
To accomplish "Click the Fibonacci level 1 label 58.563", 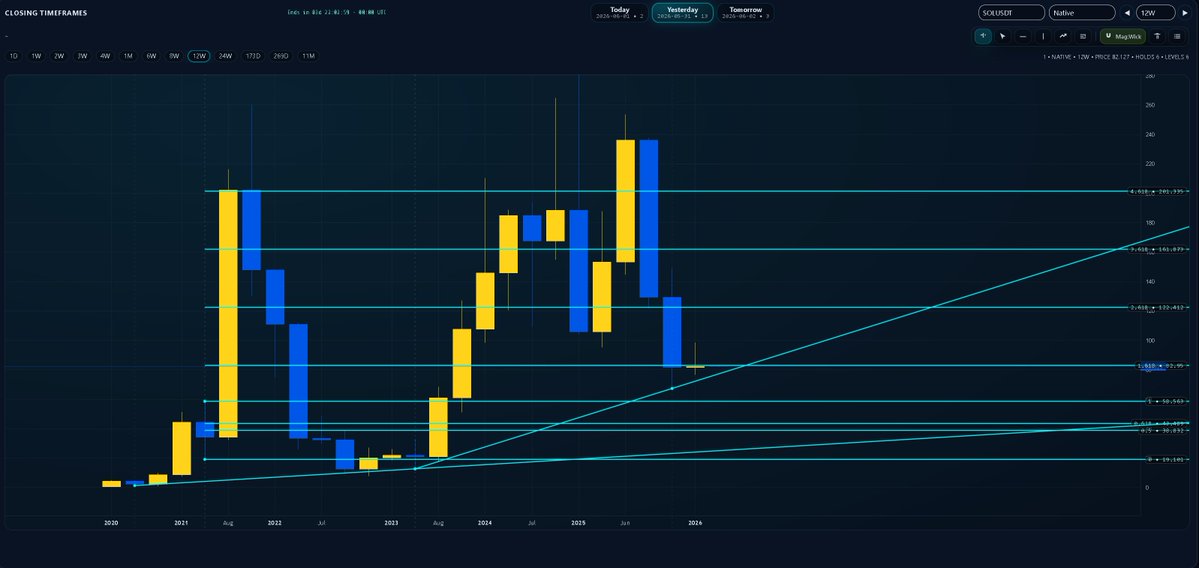I will pyautogui.click(x=1166, y=401).
